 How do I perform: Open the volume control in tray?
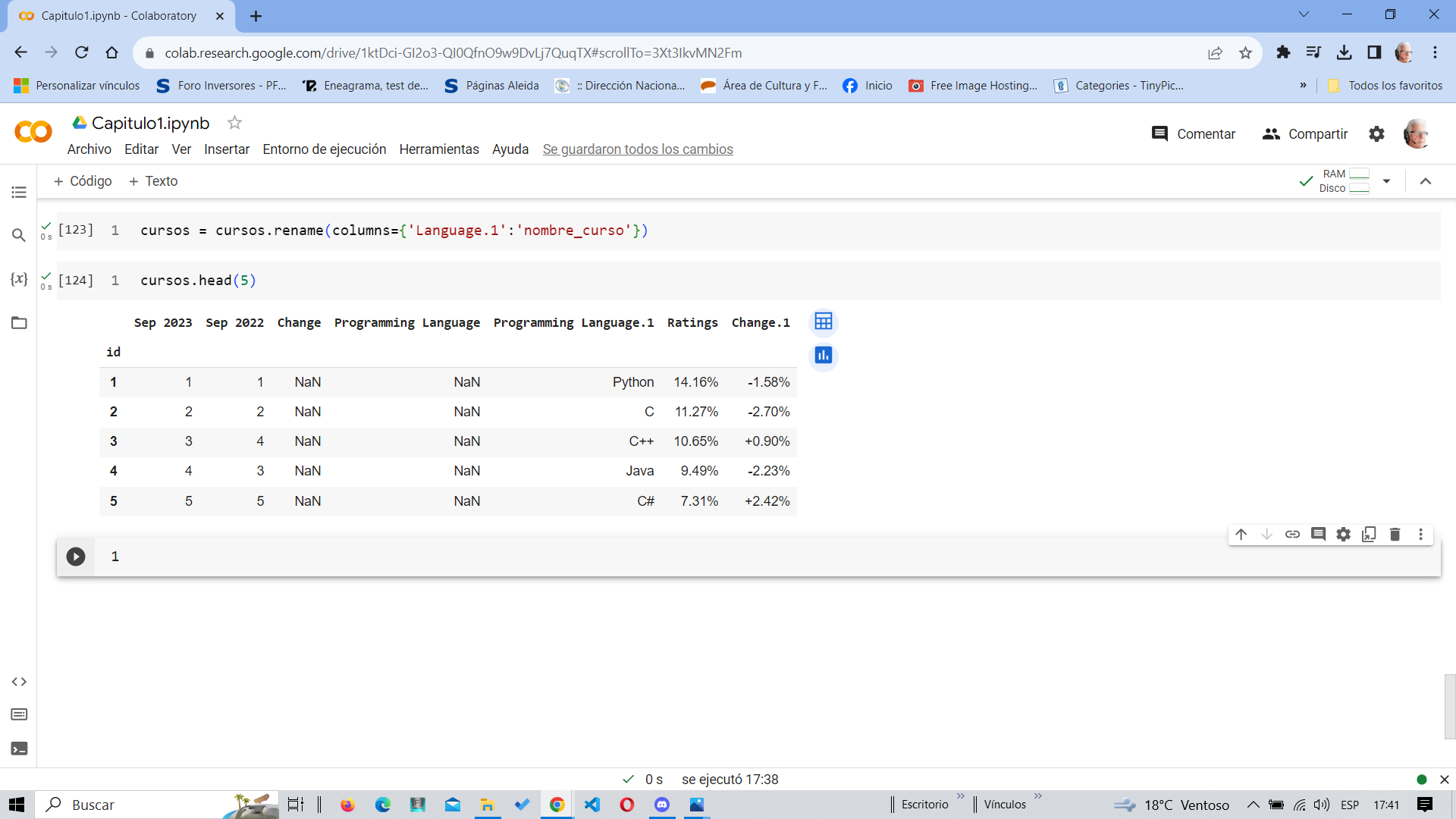pos(1322,805)
